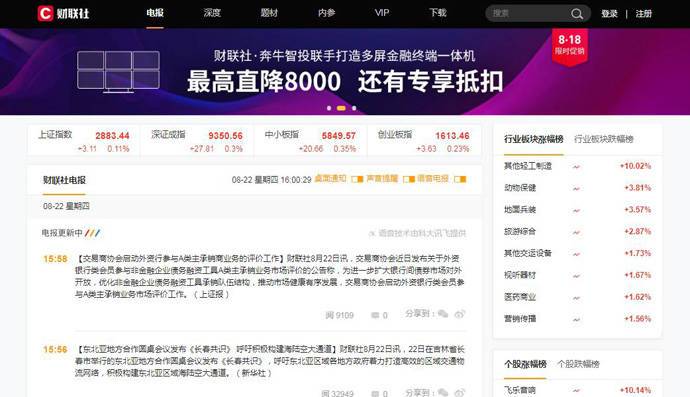Open the 深度 navigation tab
Image resolution: width=690 pixels, height=397 pixels.
pyautogui.click(x=212, y=13)
